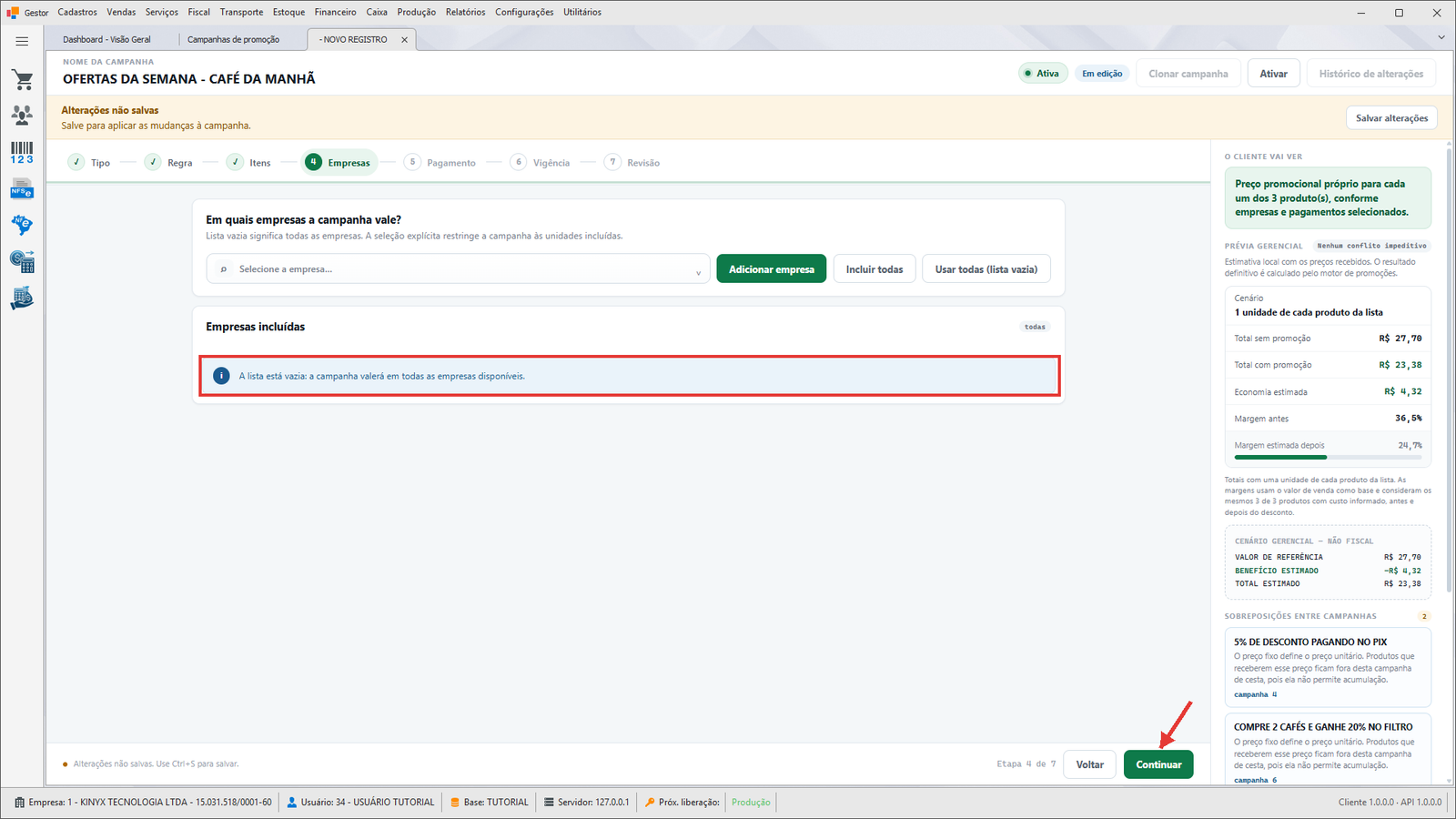Open the Vendas menu
The image size is (1456, 819).
click(121, 12)
